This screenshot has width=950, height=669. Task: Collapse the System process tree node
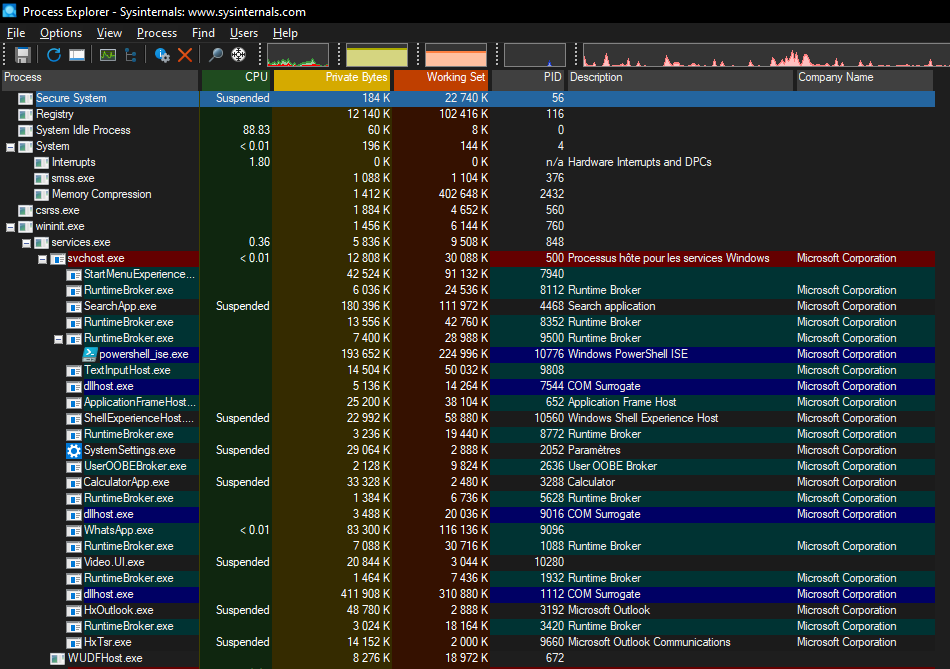(10, 147)
